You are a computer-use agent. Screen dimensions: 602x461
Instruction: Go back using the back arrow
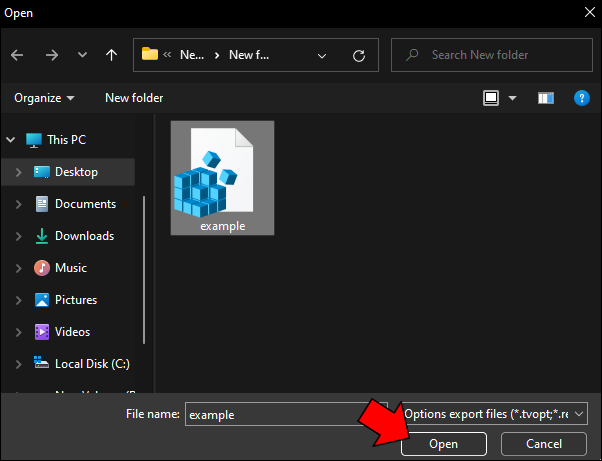(x=17, y=55)
